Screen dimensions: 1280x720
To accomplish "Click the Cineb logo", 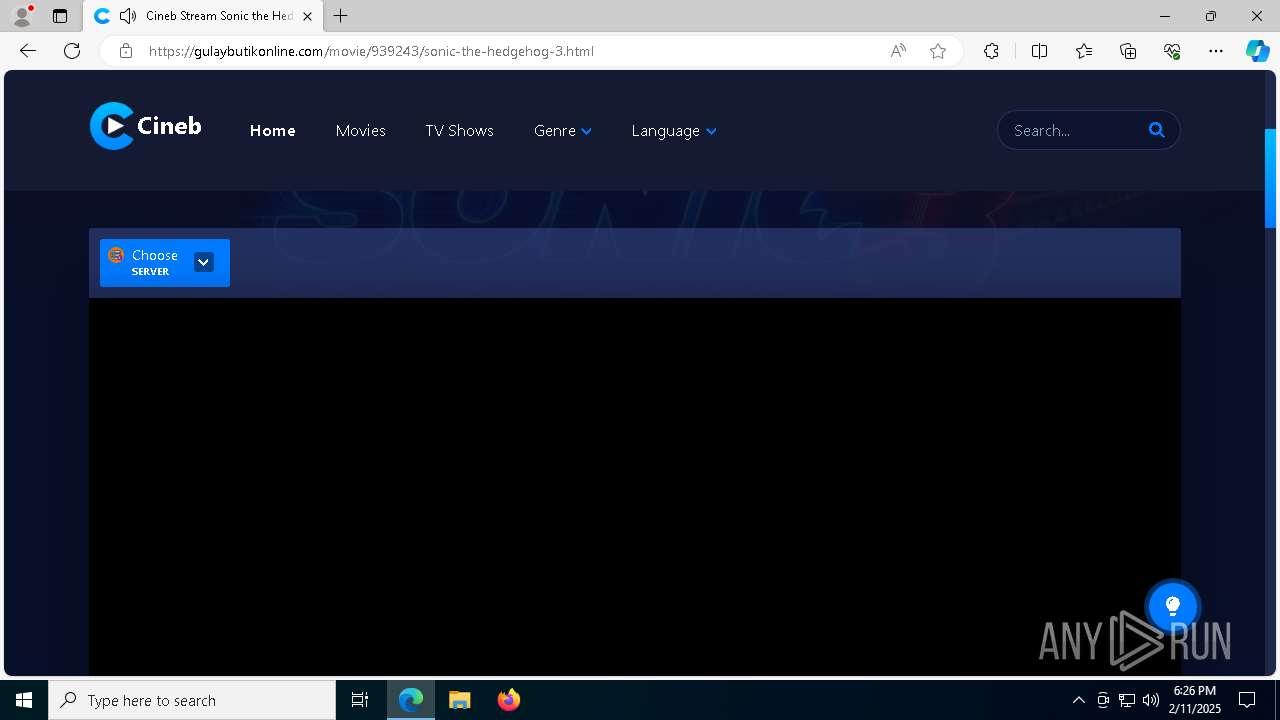I will [x=146, y=126].
